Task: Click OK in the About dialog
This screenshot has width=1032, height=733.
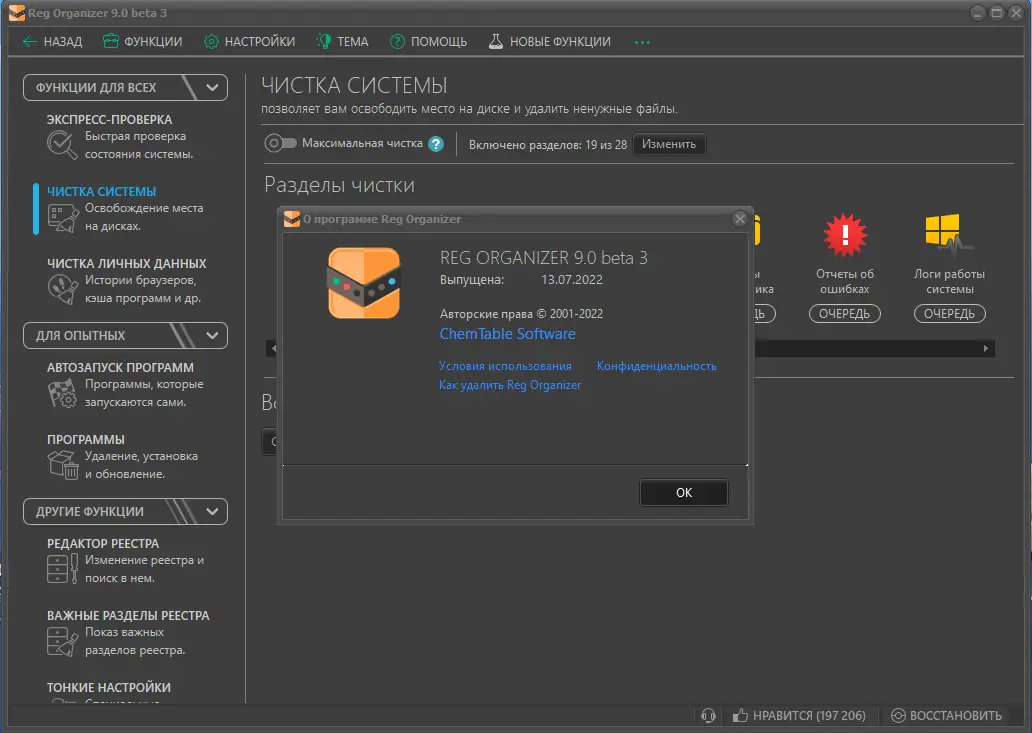Action: point(684,492)
